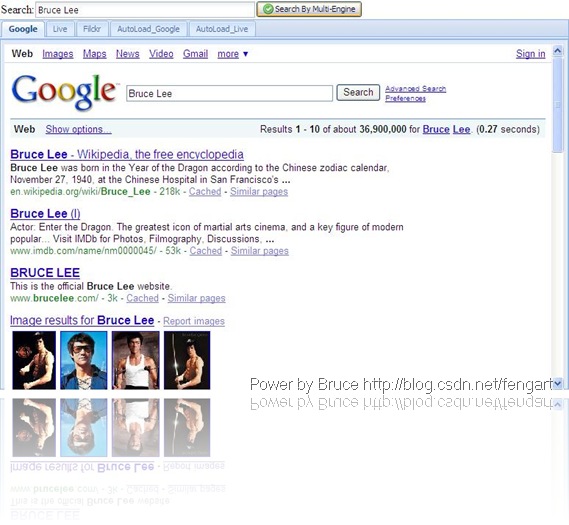Open the Flickr tab
The height and width of the screenshot is (525, 569).
(x=92, y=29)
